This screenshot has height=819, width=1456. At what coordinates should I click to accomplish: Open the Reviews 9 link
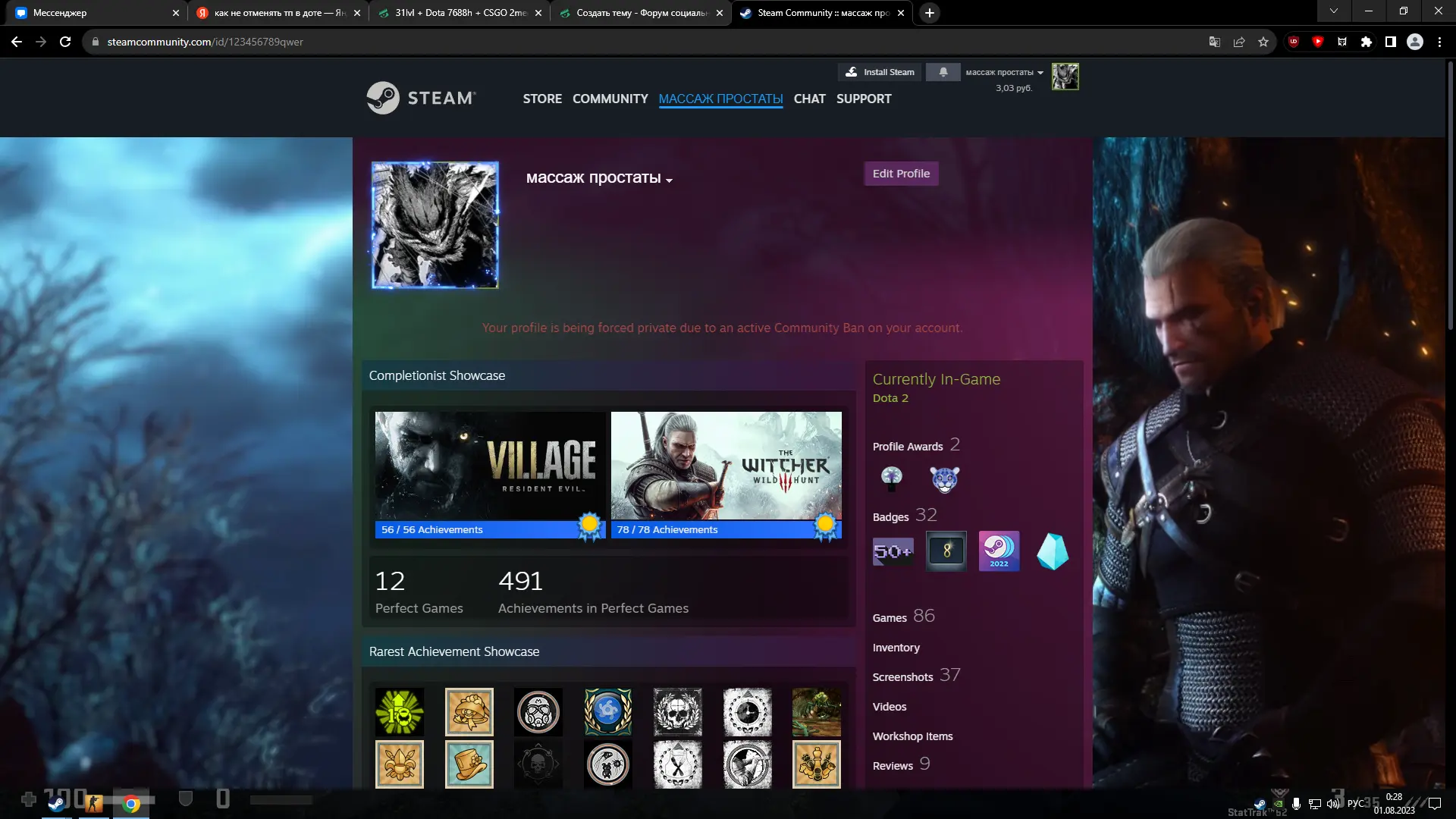(x=902, y=764)
